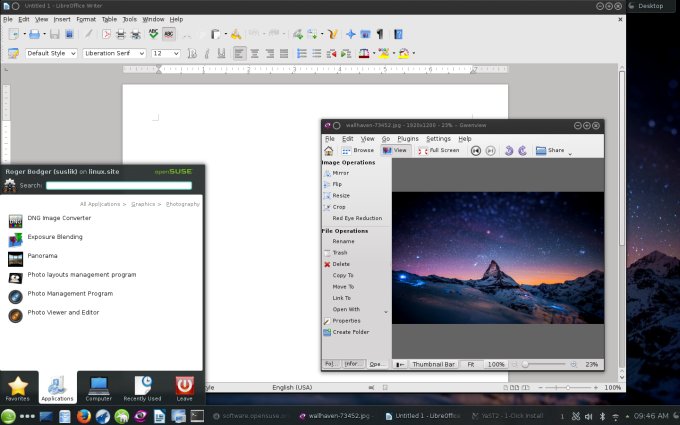The height and width of the screenshot is (425, 680).
Task: Click the Crop operation in Gwenview
Action: point(340,207)
